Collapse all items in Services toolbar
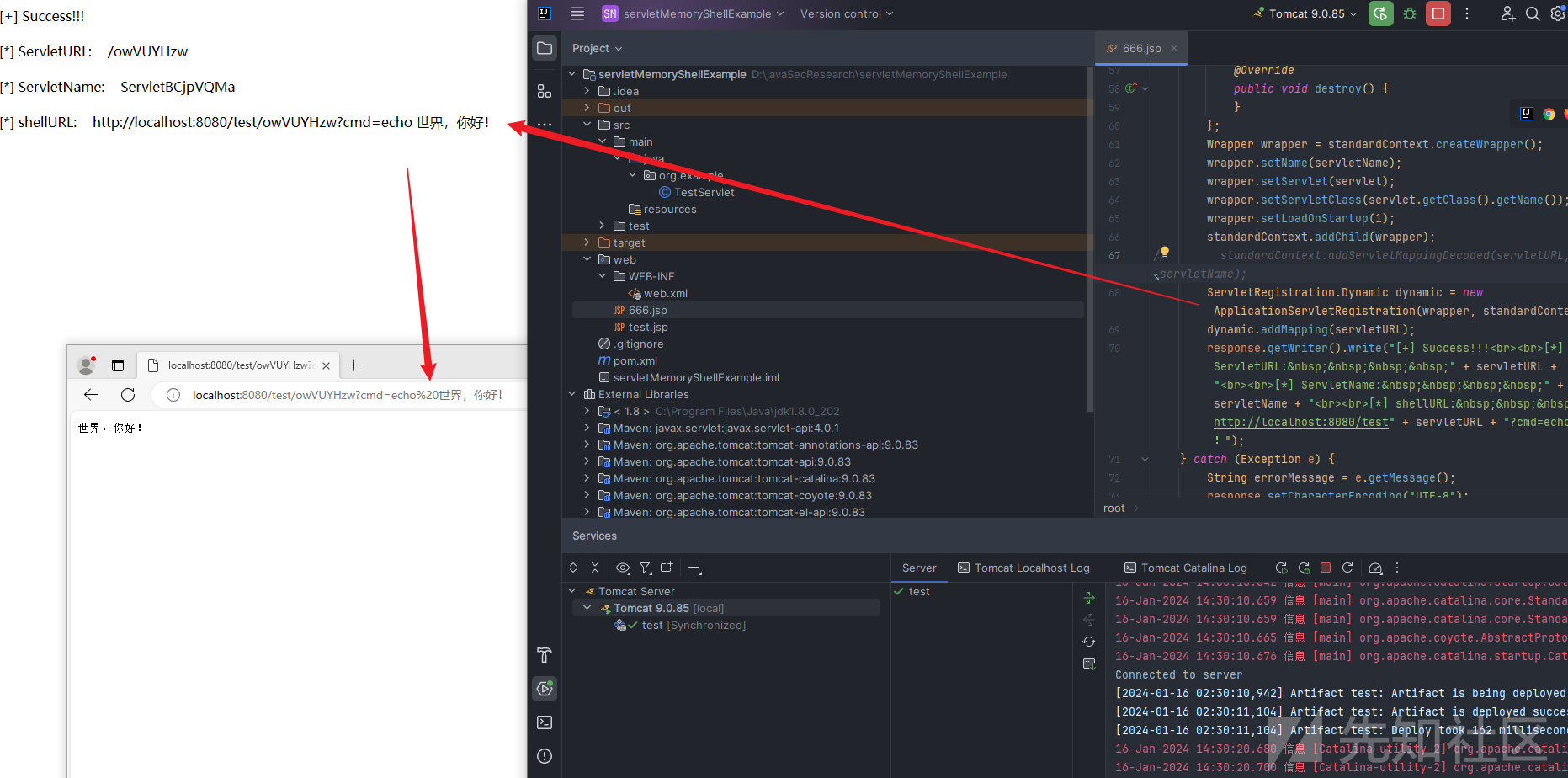The image size is (1568, 778). pyautogui.click(x=595, y=568)
